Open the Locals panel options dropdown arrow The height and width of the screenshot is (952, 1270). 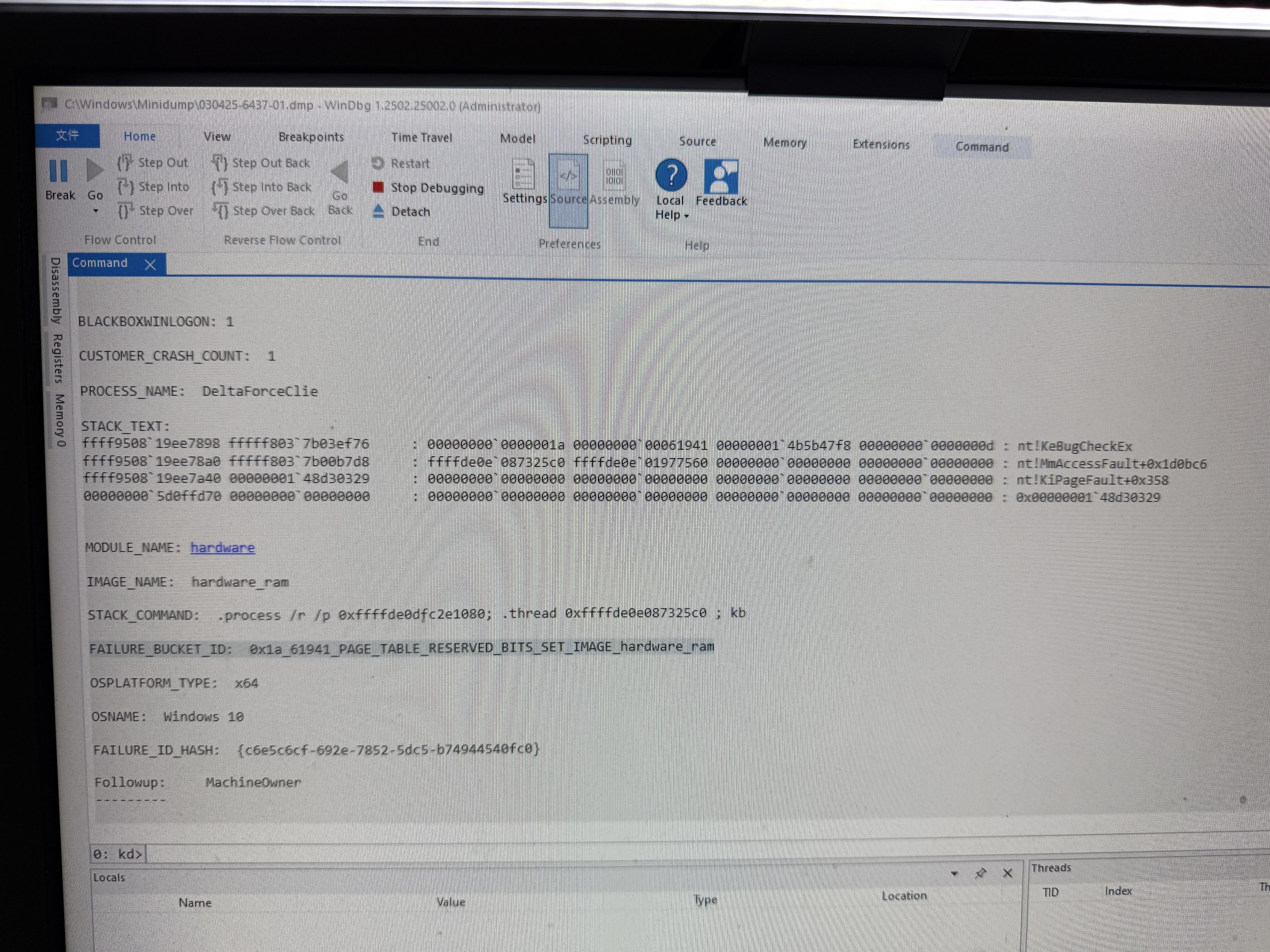[x=954, y=873]
